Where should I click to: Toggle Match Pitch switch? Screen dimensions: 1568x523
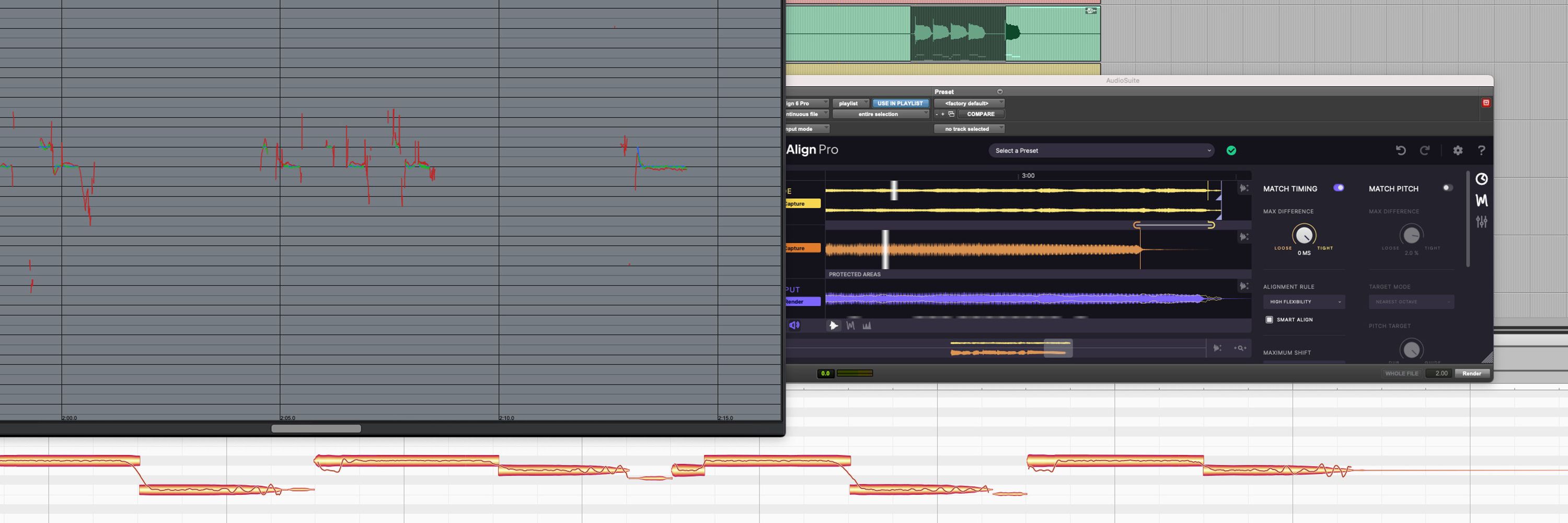(x=1447, y=188)
